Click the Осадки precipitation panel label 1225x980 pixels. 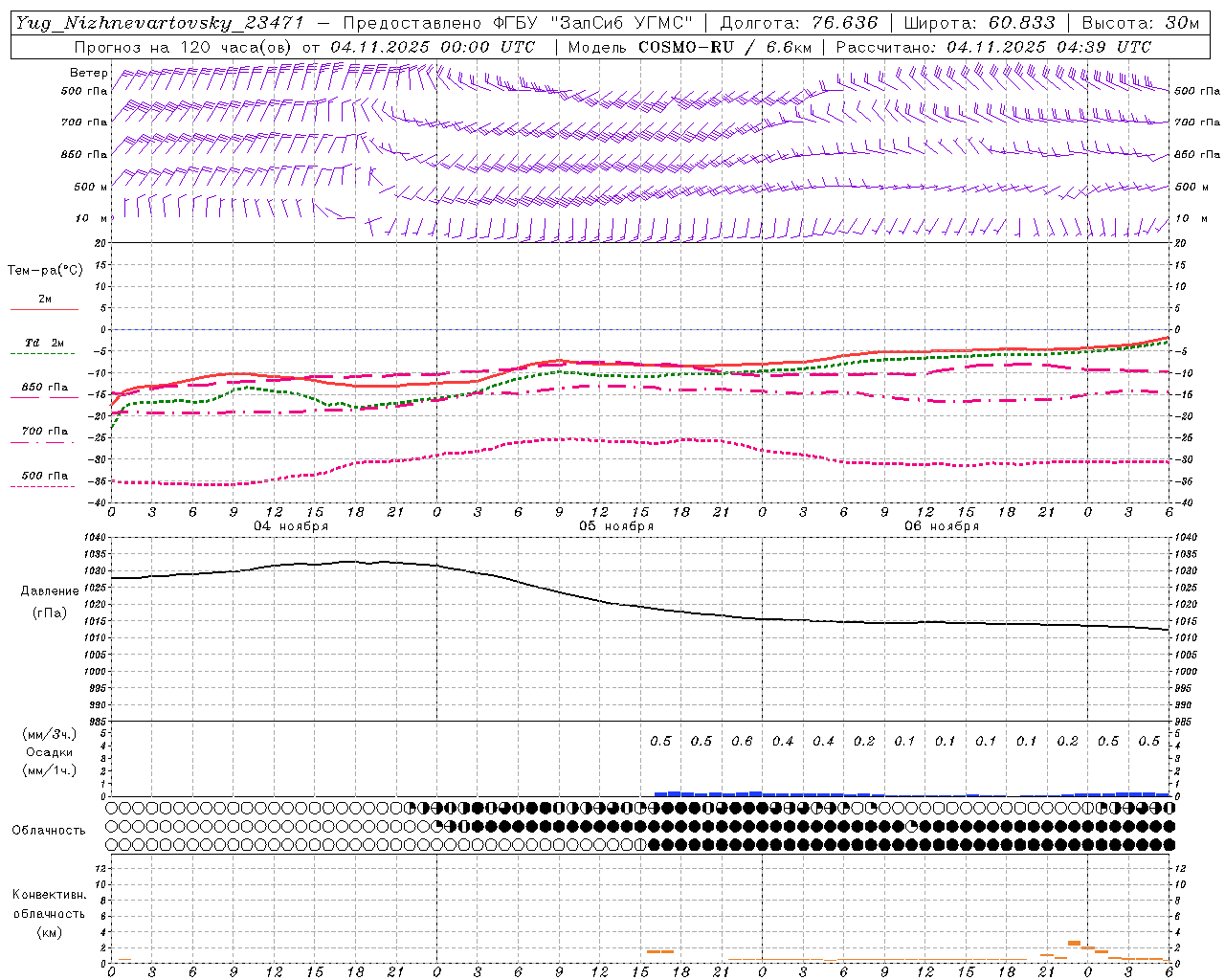(x=50, y=752)
